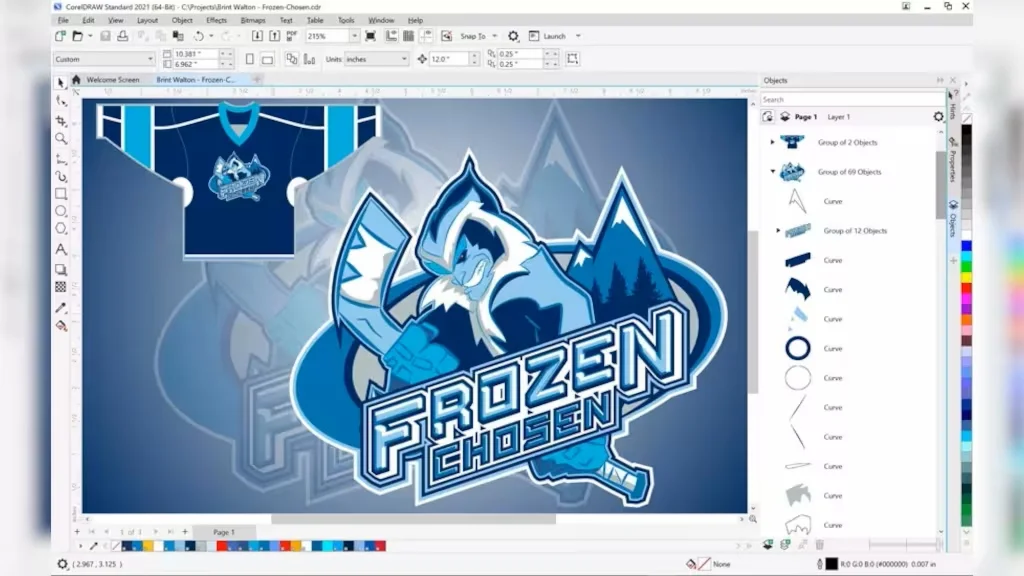Image resolution: width=1024 pixels, height=576 pixels.
Task: Click the Launch button
Action: pos(554,36)
